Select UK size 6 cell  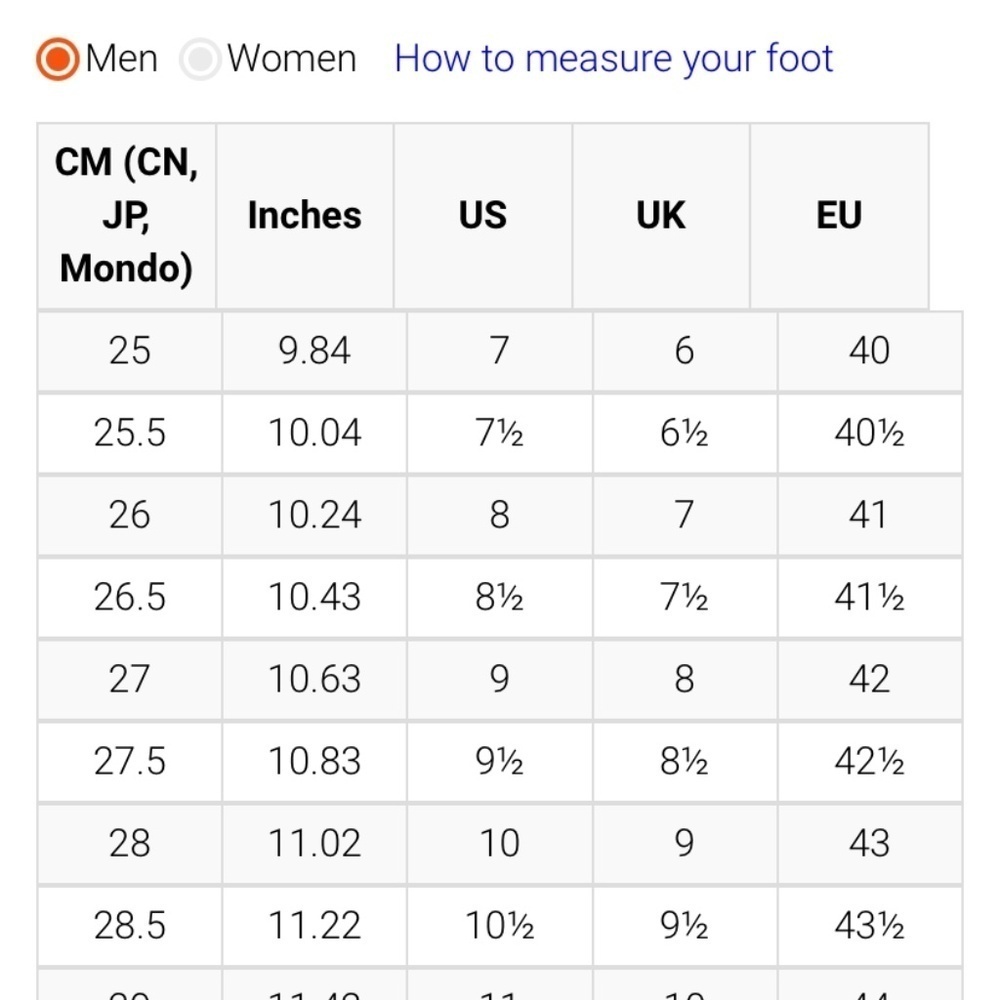(x=684, y=351)
